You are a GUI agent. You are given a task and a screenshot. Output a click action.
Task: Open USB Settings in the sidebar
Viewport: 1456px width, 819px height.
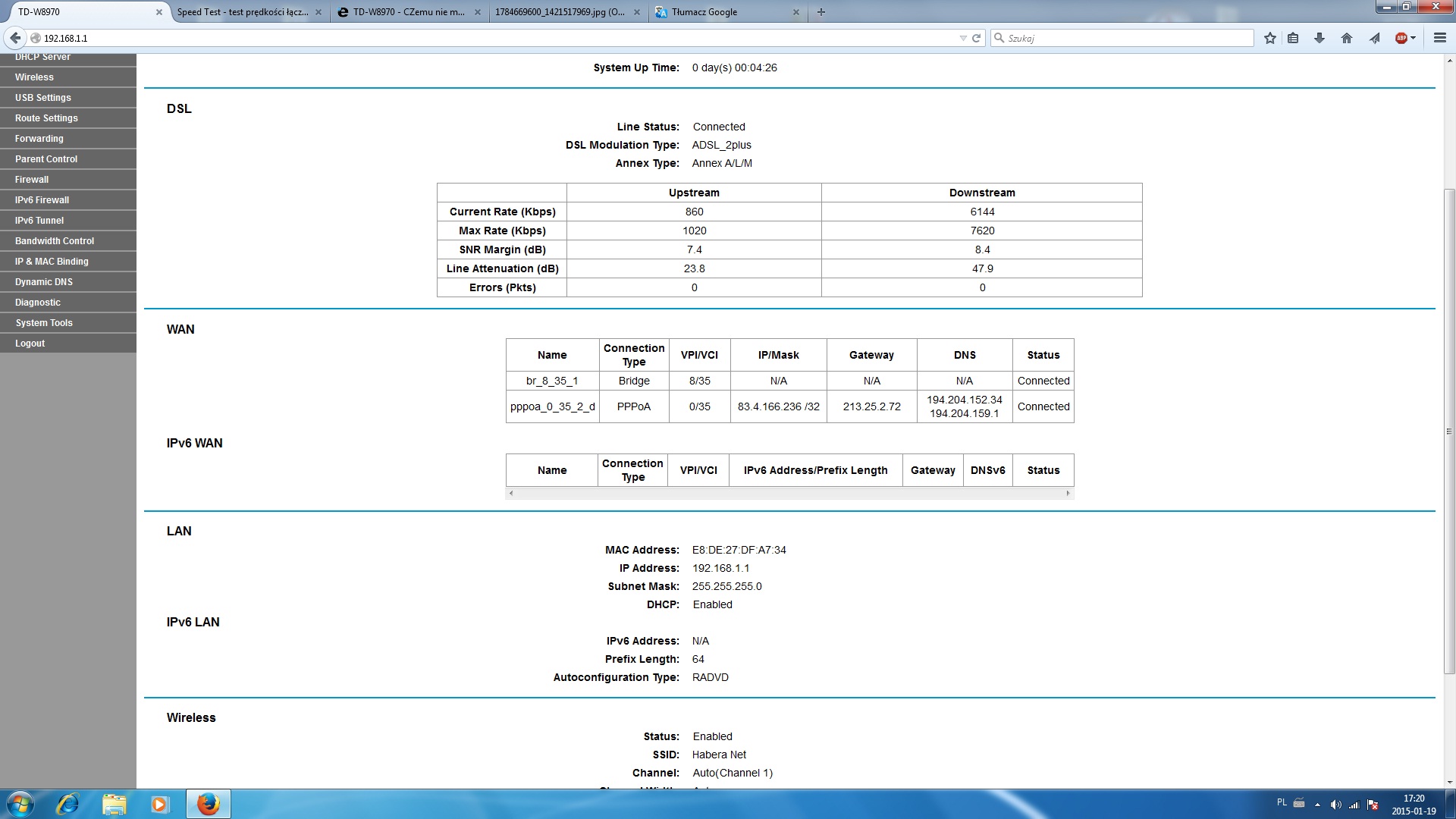click(x=68, y=98)
